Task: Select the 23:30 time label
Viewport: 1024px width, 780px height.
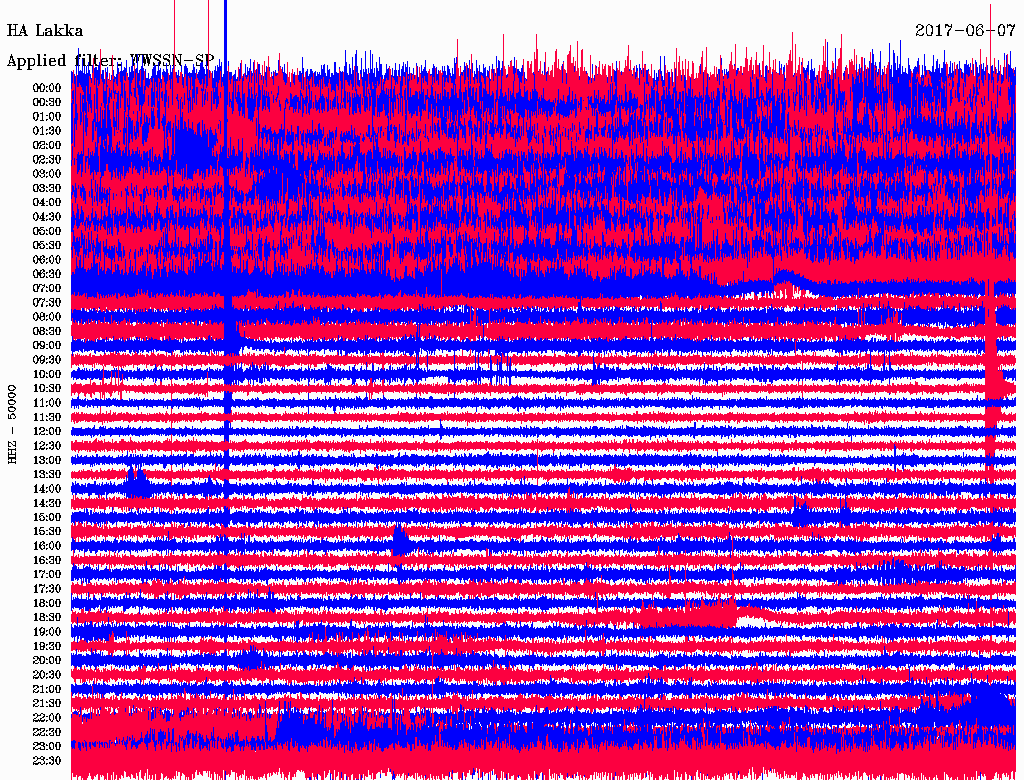Action: pyautogui.click(x=47, y=761)
